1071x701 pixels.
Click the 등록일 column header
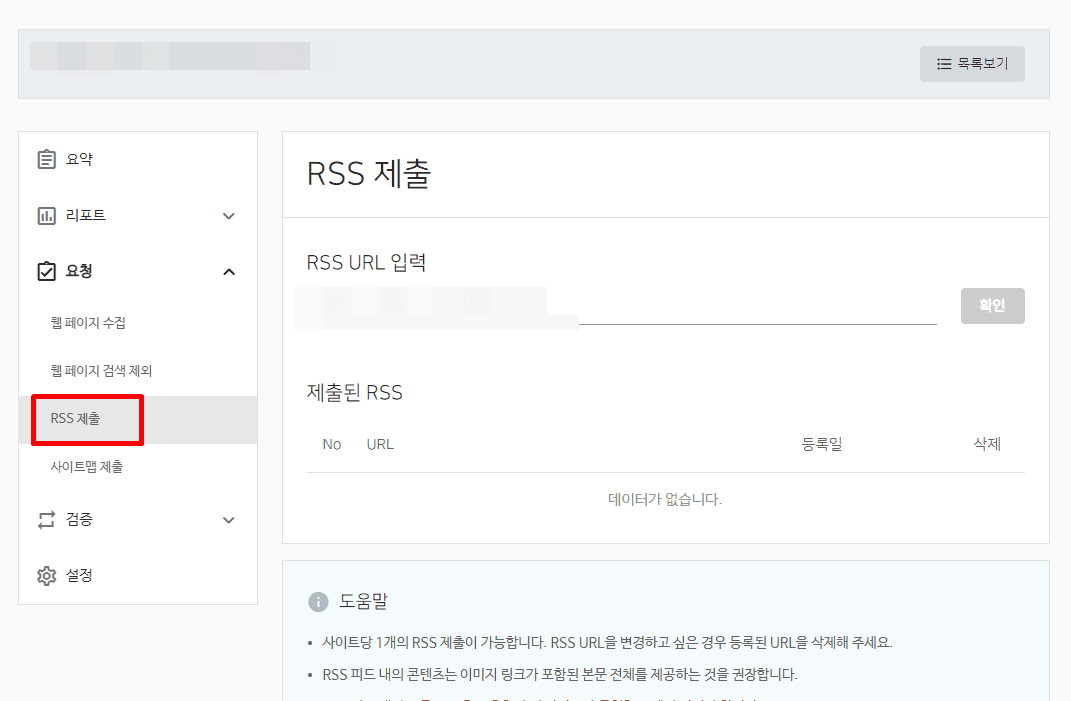[x=822, y=443]
